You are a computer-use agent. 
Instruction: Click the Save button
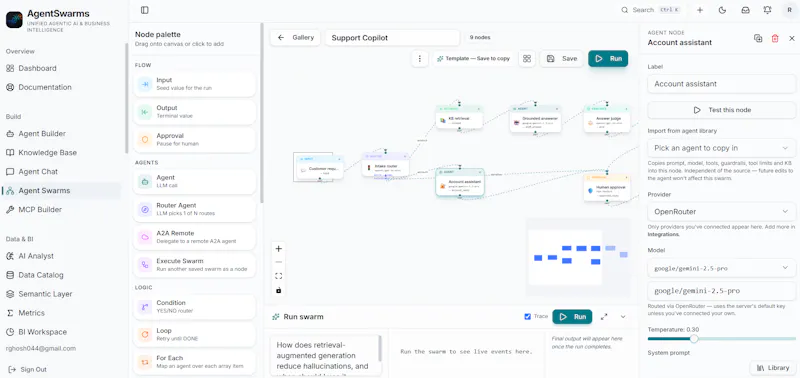pyautogui.click(x=561, y=59)
